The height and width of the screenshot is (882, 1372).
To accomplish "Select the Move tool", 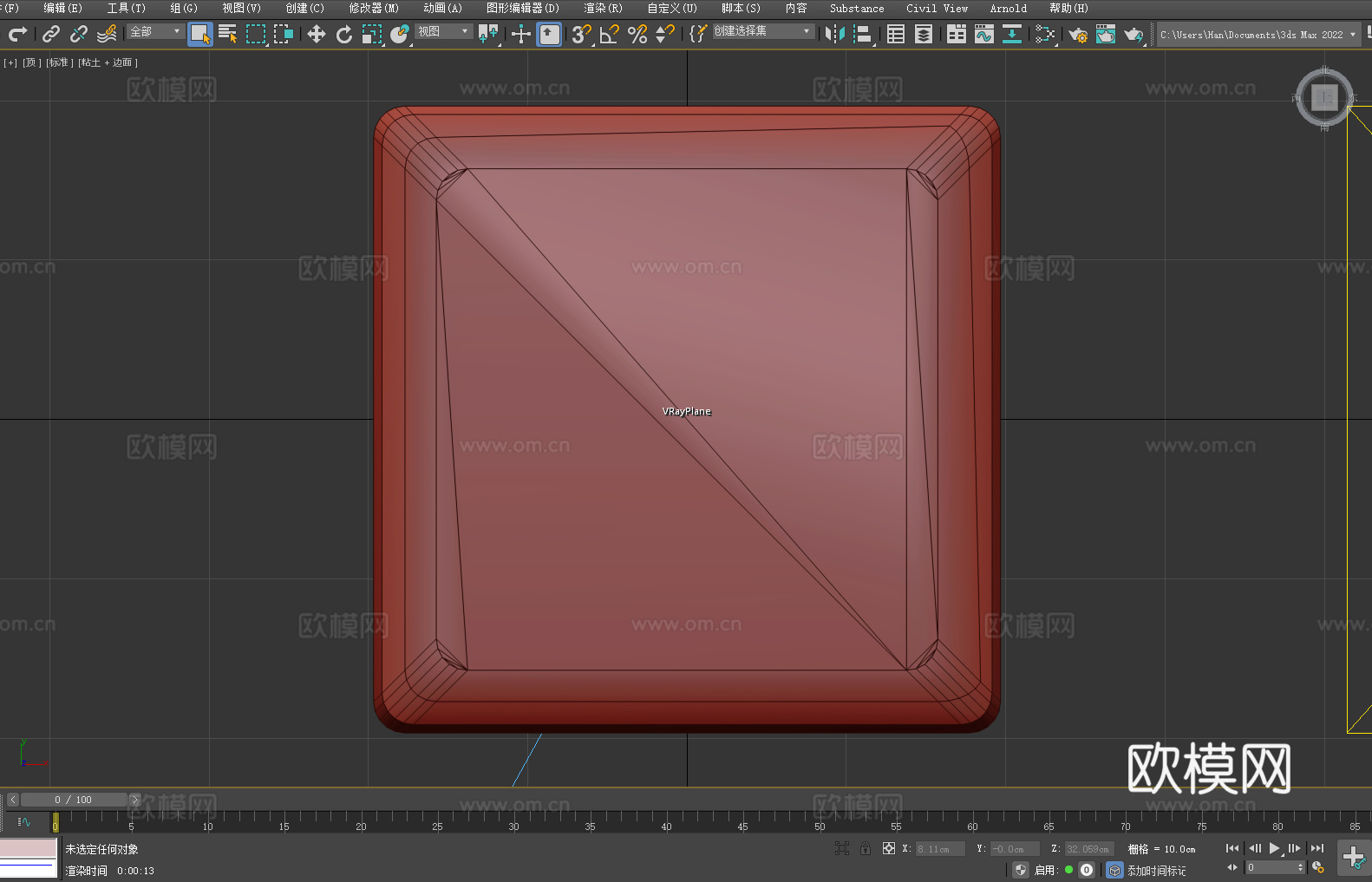I will (x=317, y=34).
